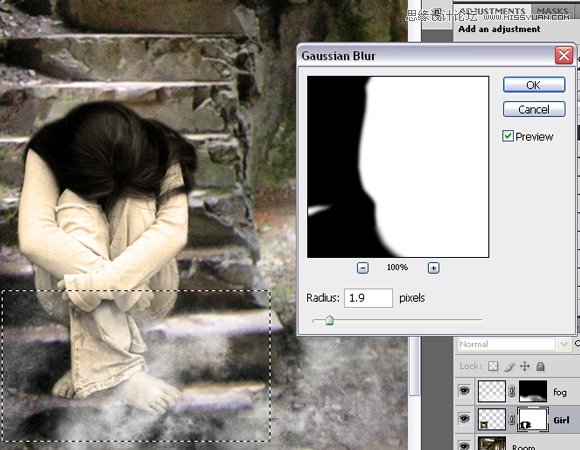Switch to the Adjustments tab
Viewport: 580px width, 450px height.
[x=492, y=11]
